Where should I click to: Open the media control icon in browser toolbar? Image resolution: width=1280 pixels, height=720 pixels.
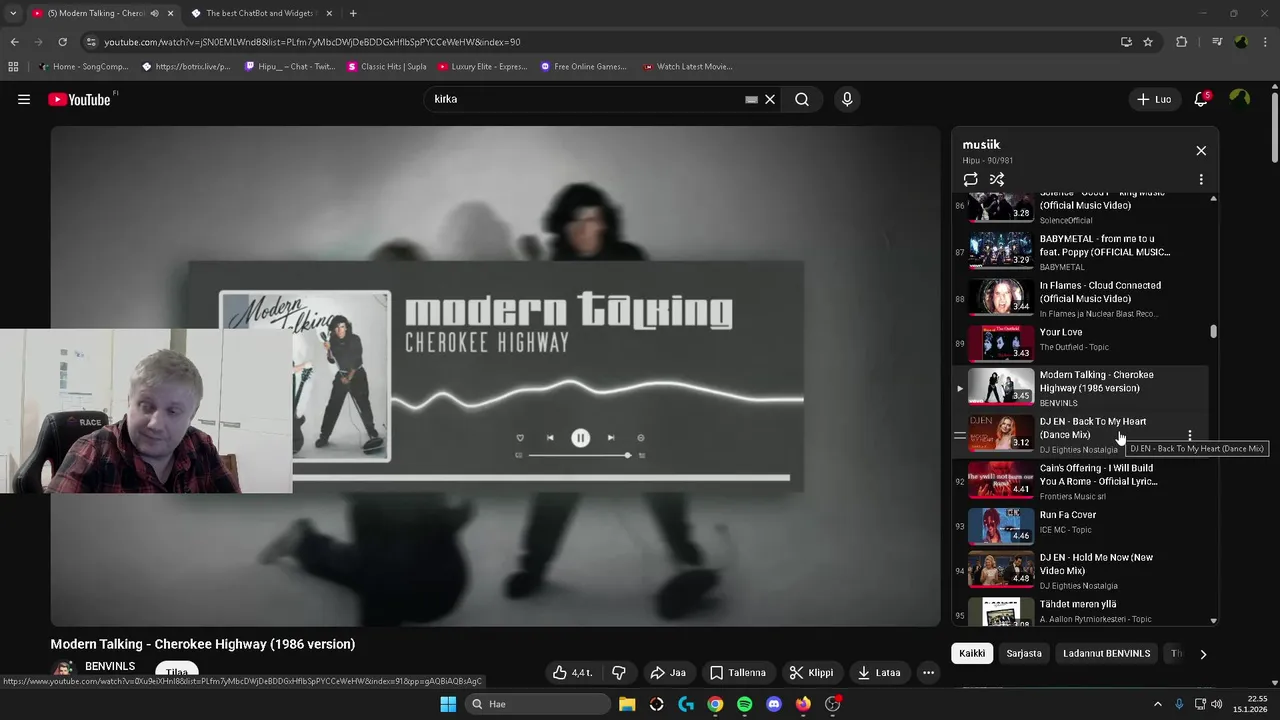(1217, 42)
